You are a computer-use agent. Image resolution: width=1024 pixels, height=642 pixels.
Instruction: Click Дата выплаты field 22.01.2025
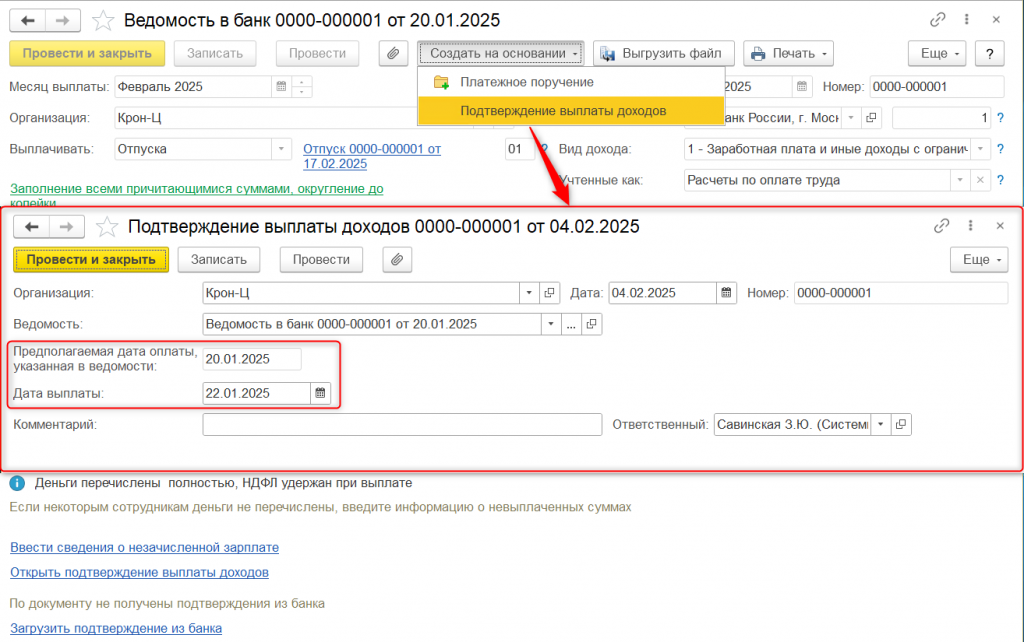[x=256, y=393]
